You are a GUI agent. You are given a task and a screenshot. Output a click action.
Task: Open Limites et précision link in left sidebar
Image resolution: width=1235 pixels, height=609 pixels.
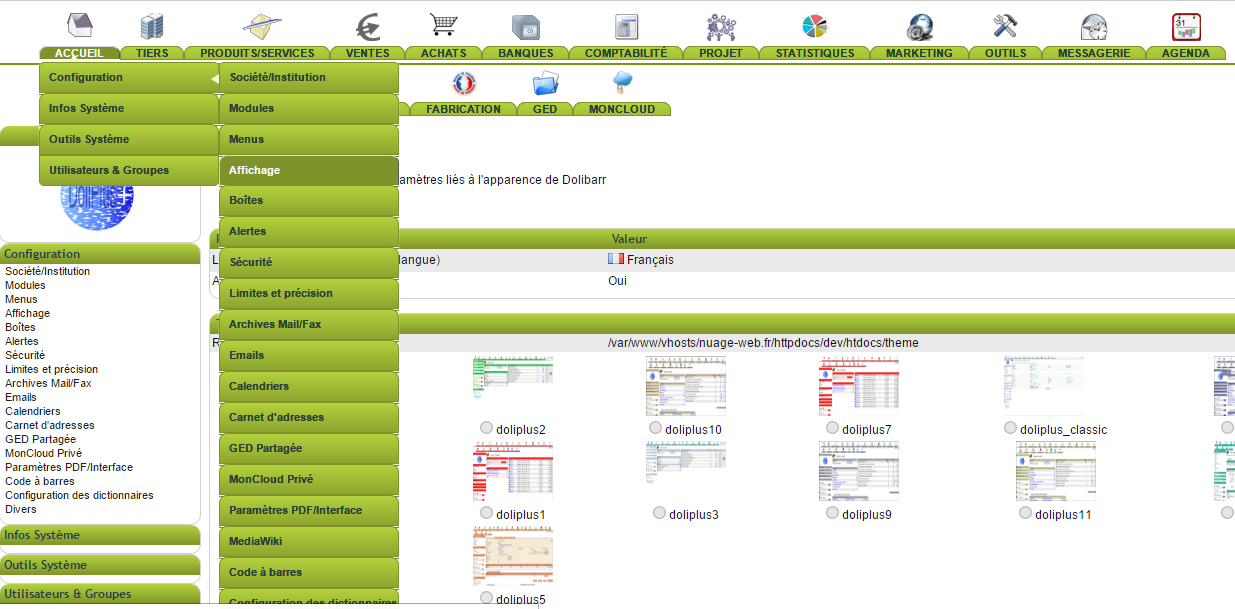51,369
